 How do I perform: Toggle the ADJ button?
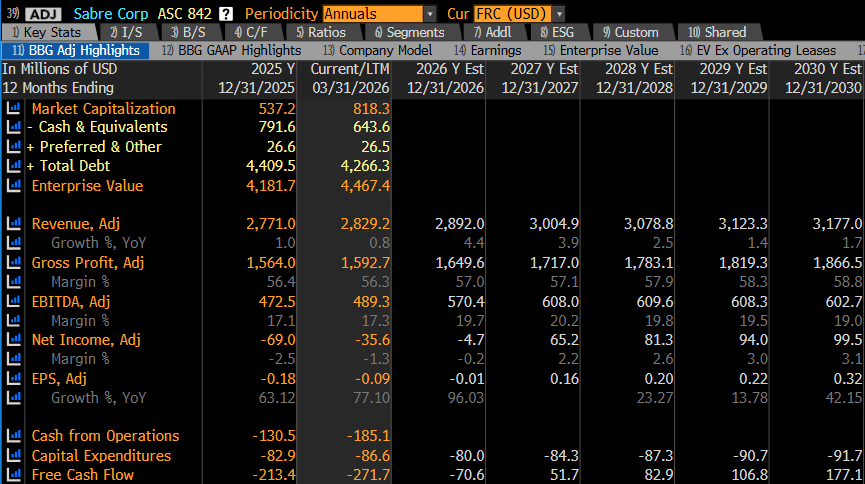point(43,14)
